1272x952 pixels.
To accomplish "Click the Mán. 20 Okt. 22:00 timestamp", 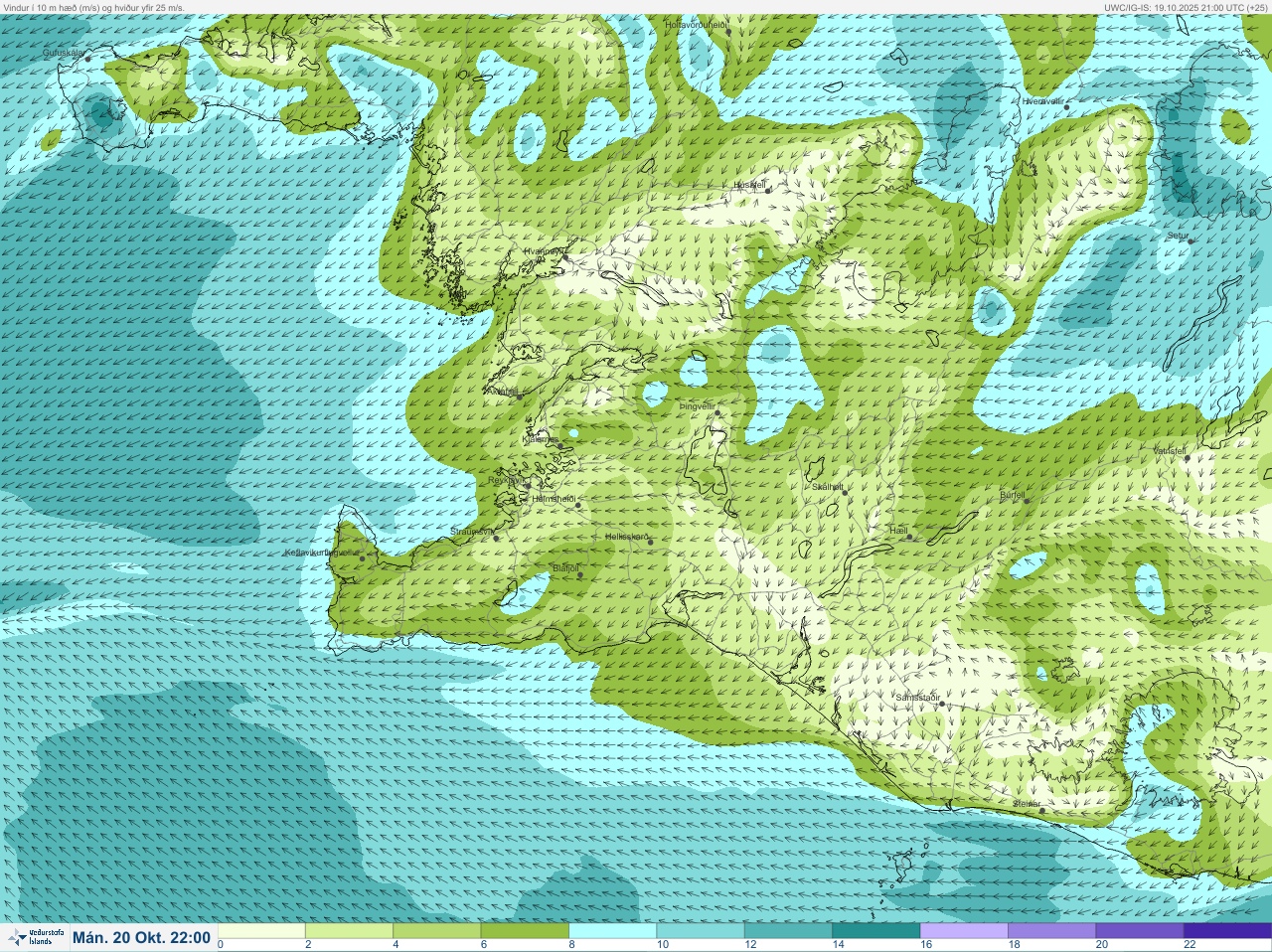I will point(141,938).
